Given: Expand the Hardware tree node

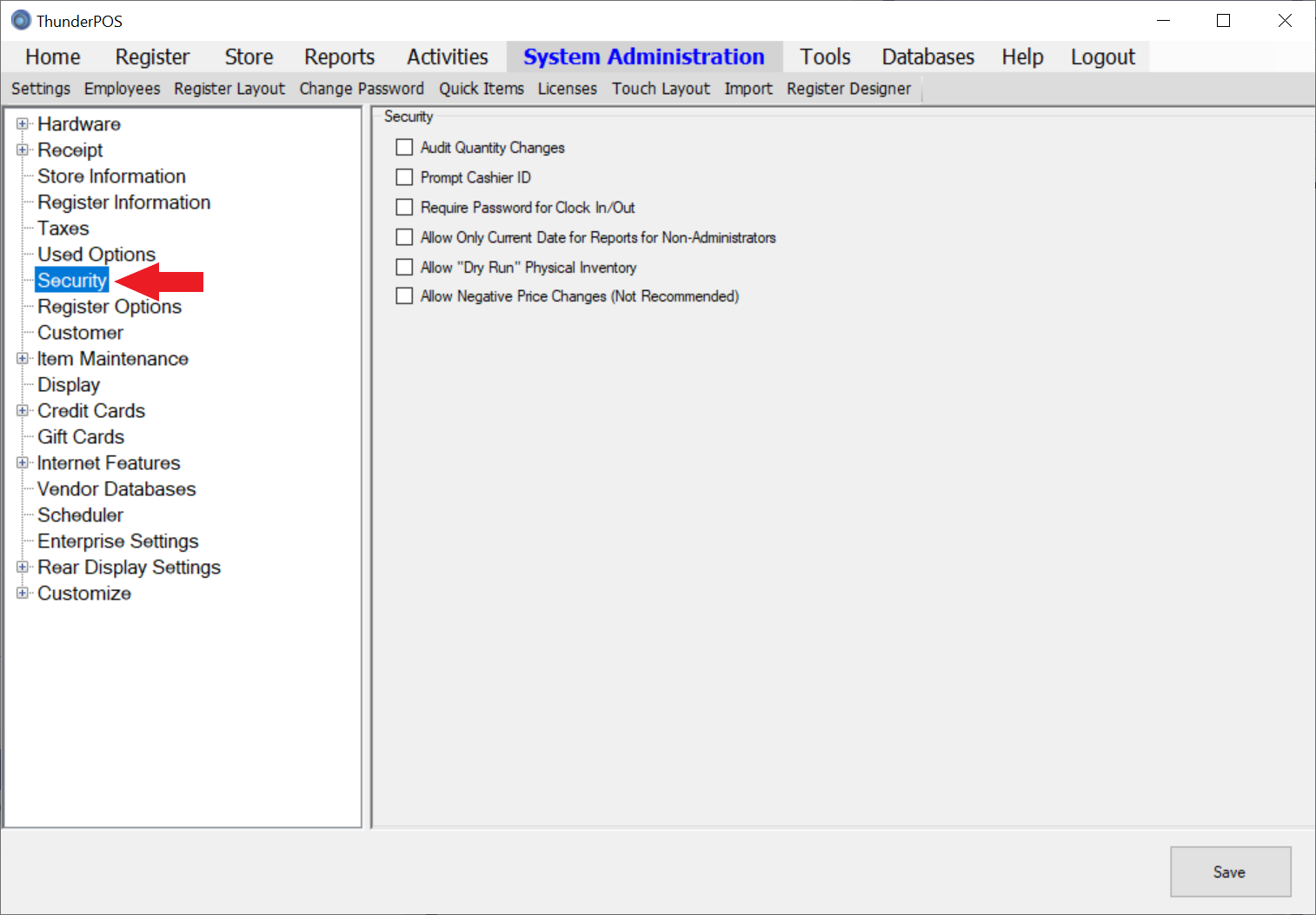Looking at the screenshot, I should (23, 124).
